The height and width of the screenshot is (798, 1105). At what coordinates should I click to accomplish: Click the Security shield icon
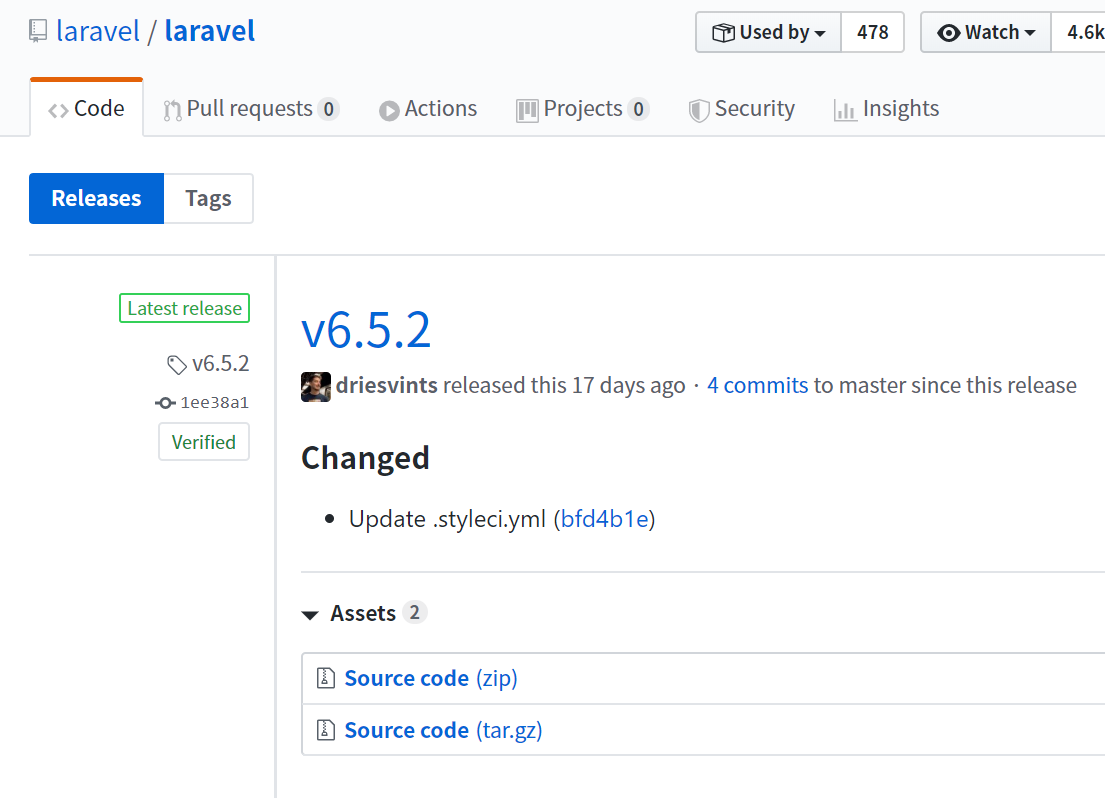697,108
